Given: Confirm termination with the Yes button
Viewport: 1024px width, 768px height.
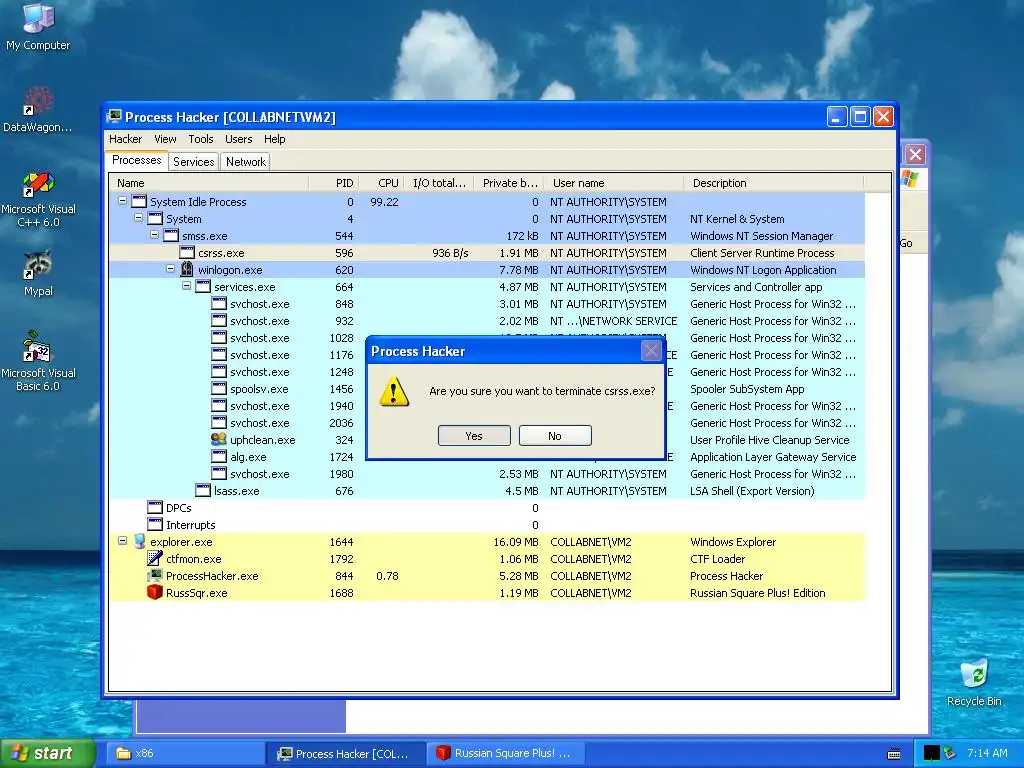Looking at the screenshot, I should [474, 436].
